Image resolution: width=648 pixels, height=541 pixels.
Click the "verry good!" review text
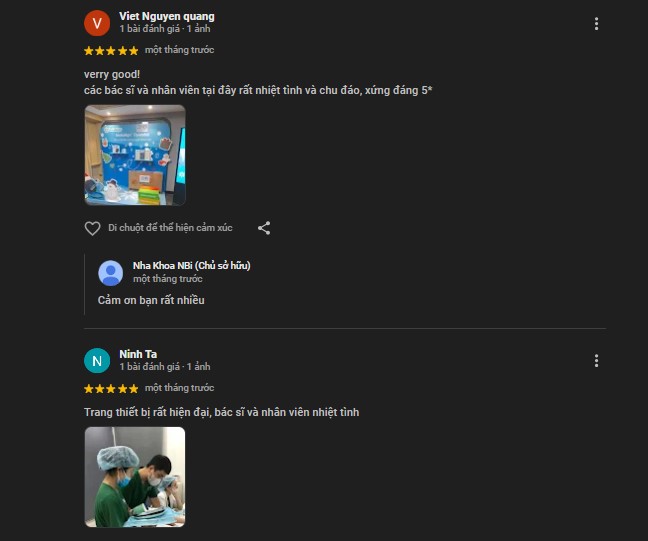click(x=112, y=74)
